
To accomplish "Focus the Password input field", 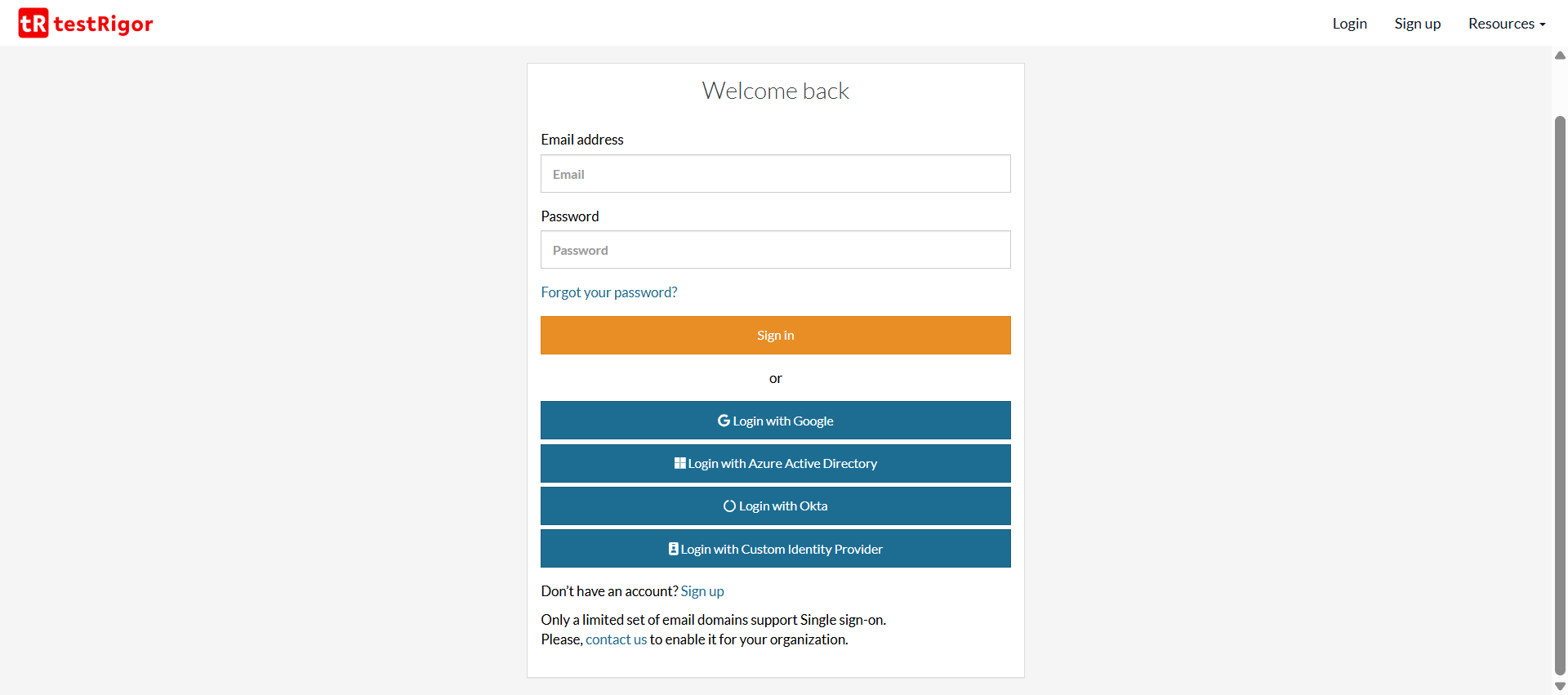I will (775, 249).
